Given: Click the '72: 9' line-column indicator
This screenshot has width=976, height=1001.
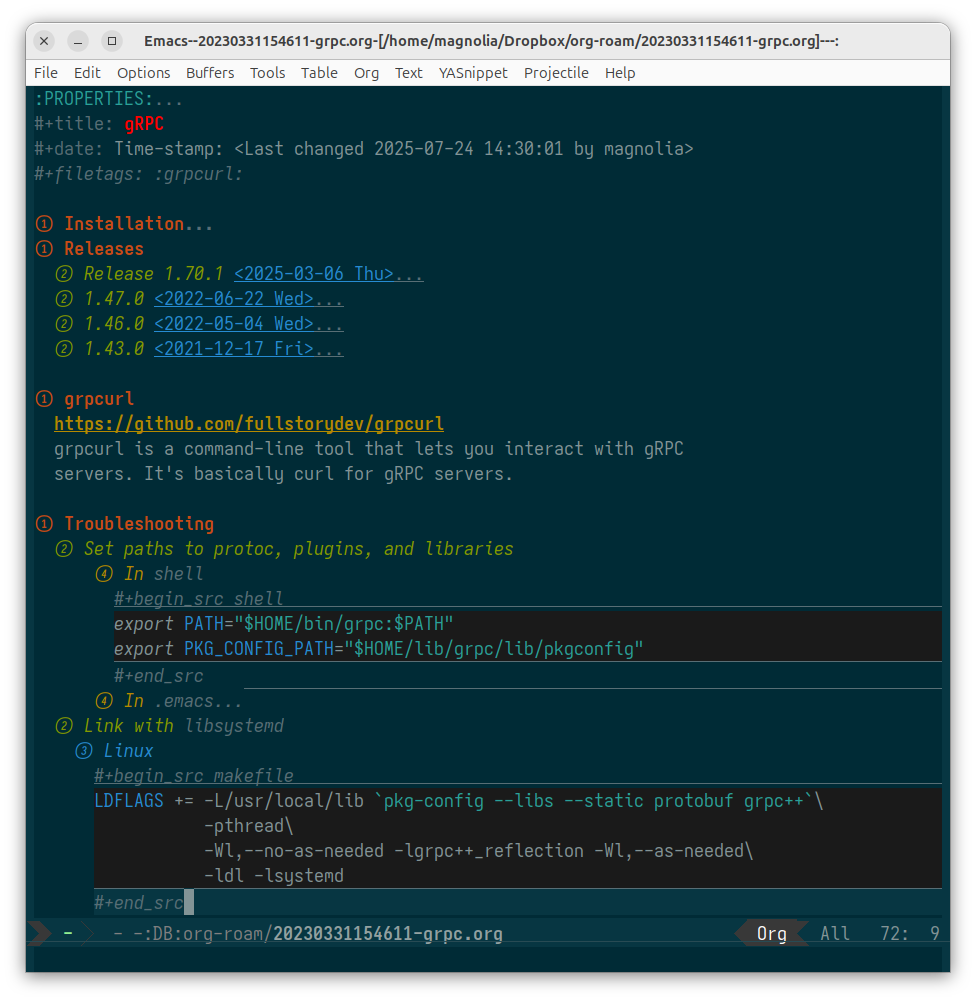Looking at the screenshot, I should point(910,934).
